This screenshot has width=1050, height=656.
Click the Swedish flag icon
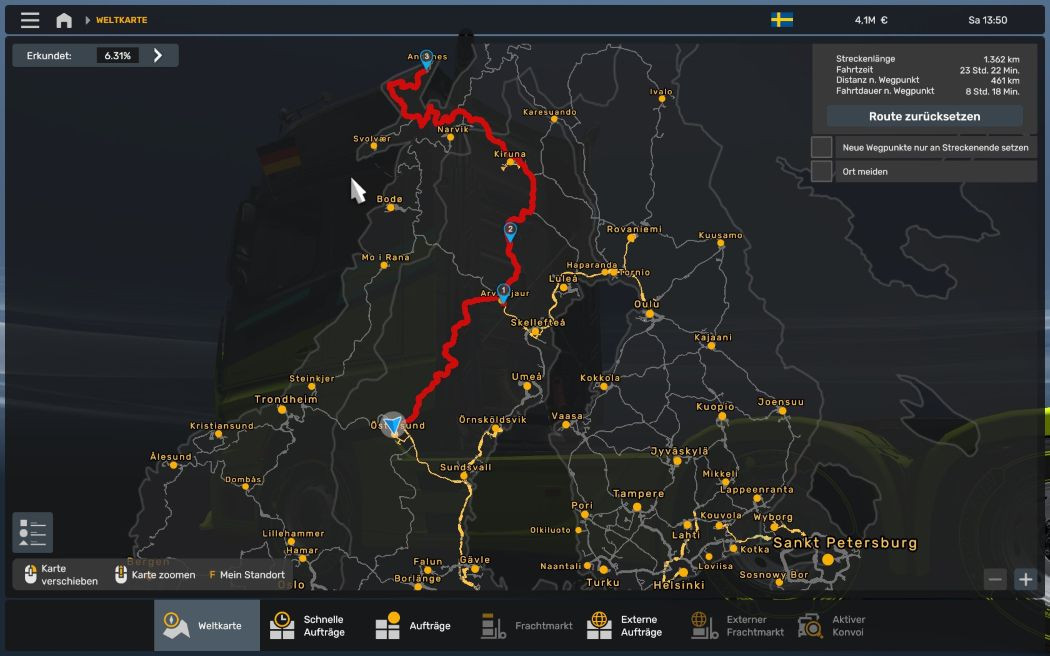click(x=782, y=20)
